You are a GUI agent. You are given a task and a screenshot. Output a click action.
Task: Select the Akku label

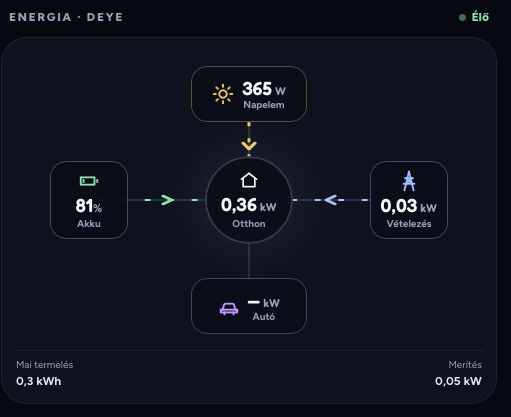click(x=89, y=224)
